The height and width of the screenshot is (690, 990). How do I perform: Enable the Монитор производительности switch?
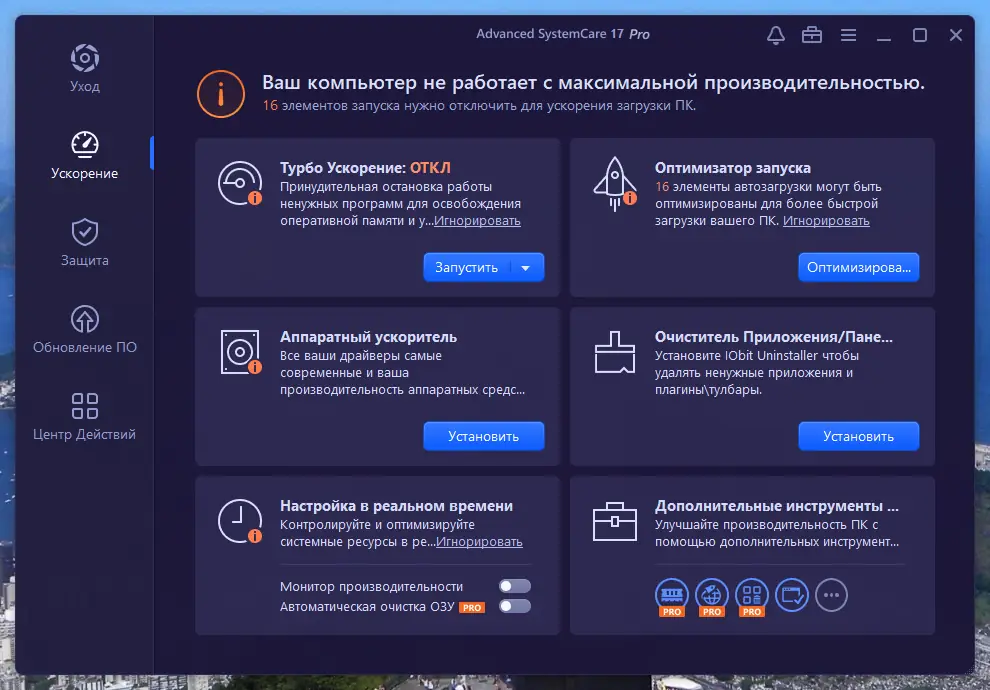514,586
